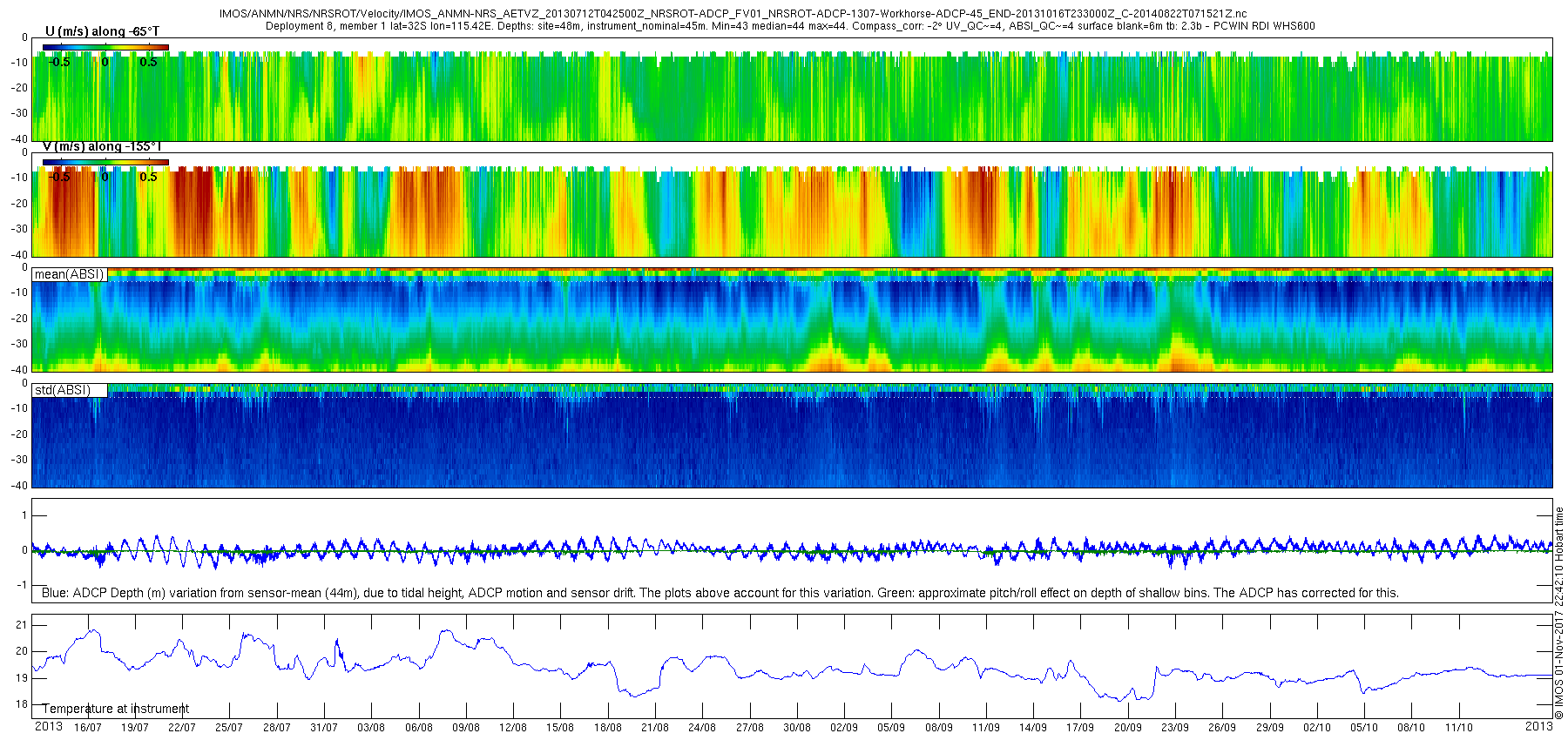Click the '2013' year label at the left end of the time axis
Image resolution: width=1568 pixels, height=740 pixels.
[x=48, y=726]
